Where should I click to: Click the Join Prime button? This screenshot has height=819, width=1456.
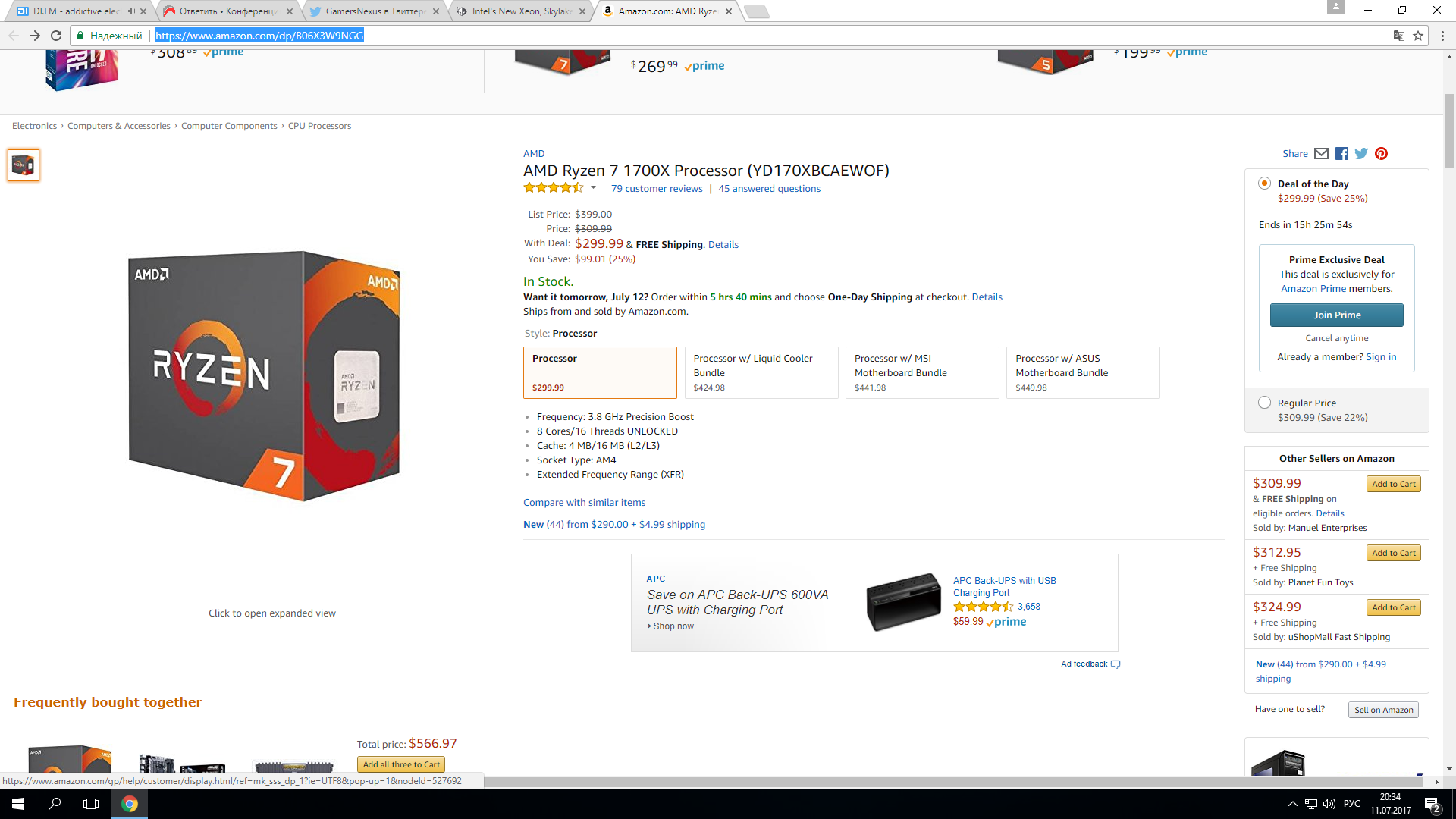pos(1337,315)
